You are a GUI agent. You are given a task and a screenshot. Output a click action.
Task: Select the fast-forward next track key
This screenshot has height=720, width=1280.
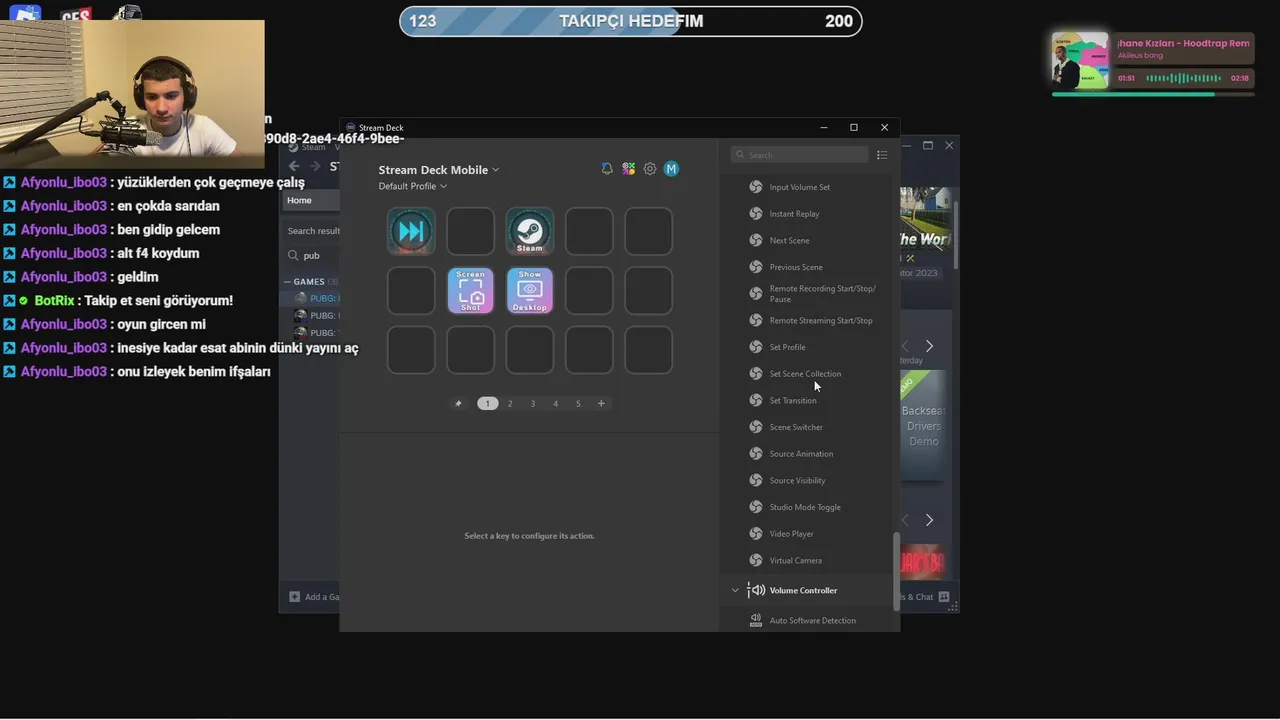[x=411, y=231]
